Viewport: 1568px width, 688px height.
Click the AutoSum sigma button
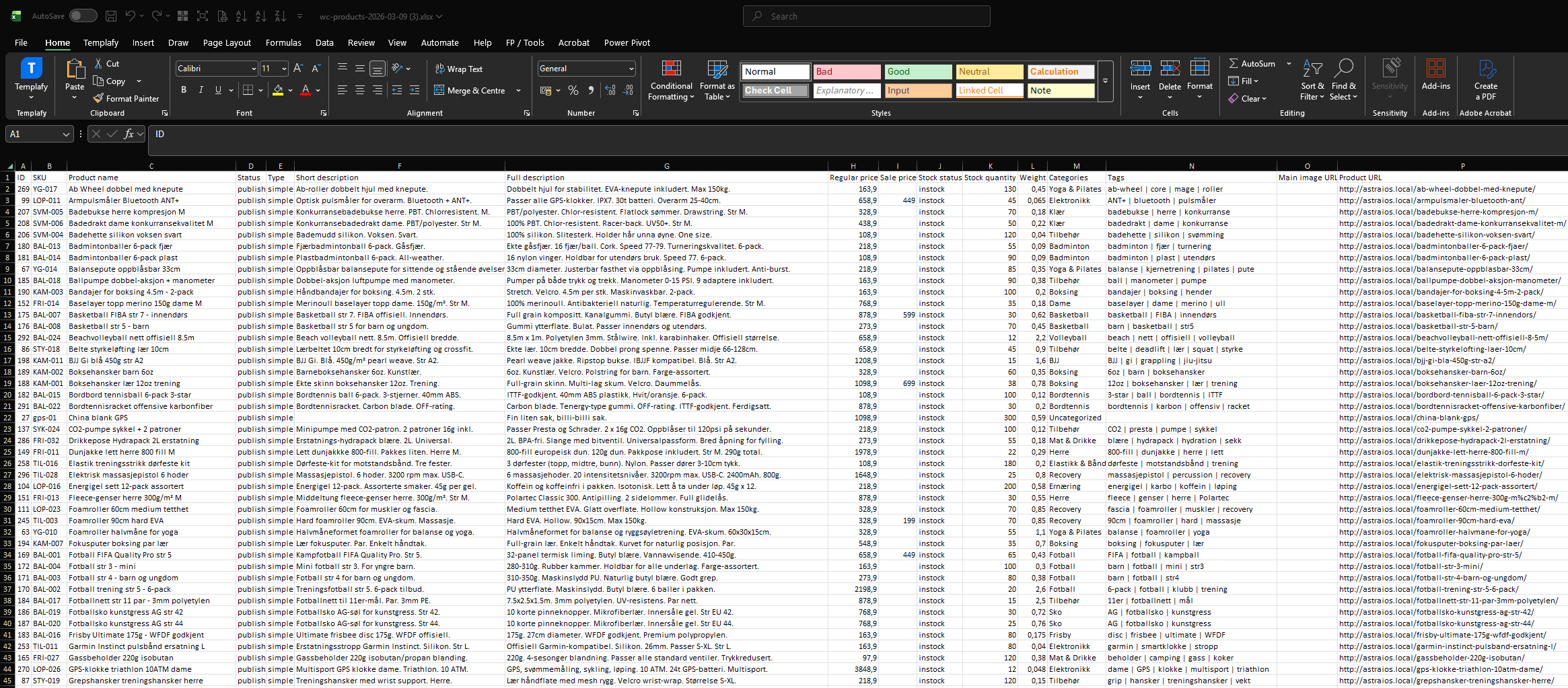pos(1252,63)
